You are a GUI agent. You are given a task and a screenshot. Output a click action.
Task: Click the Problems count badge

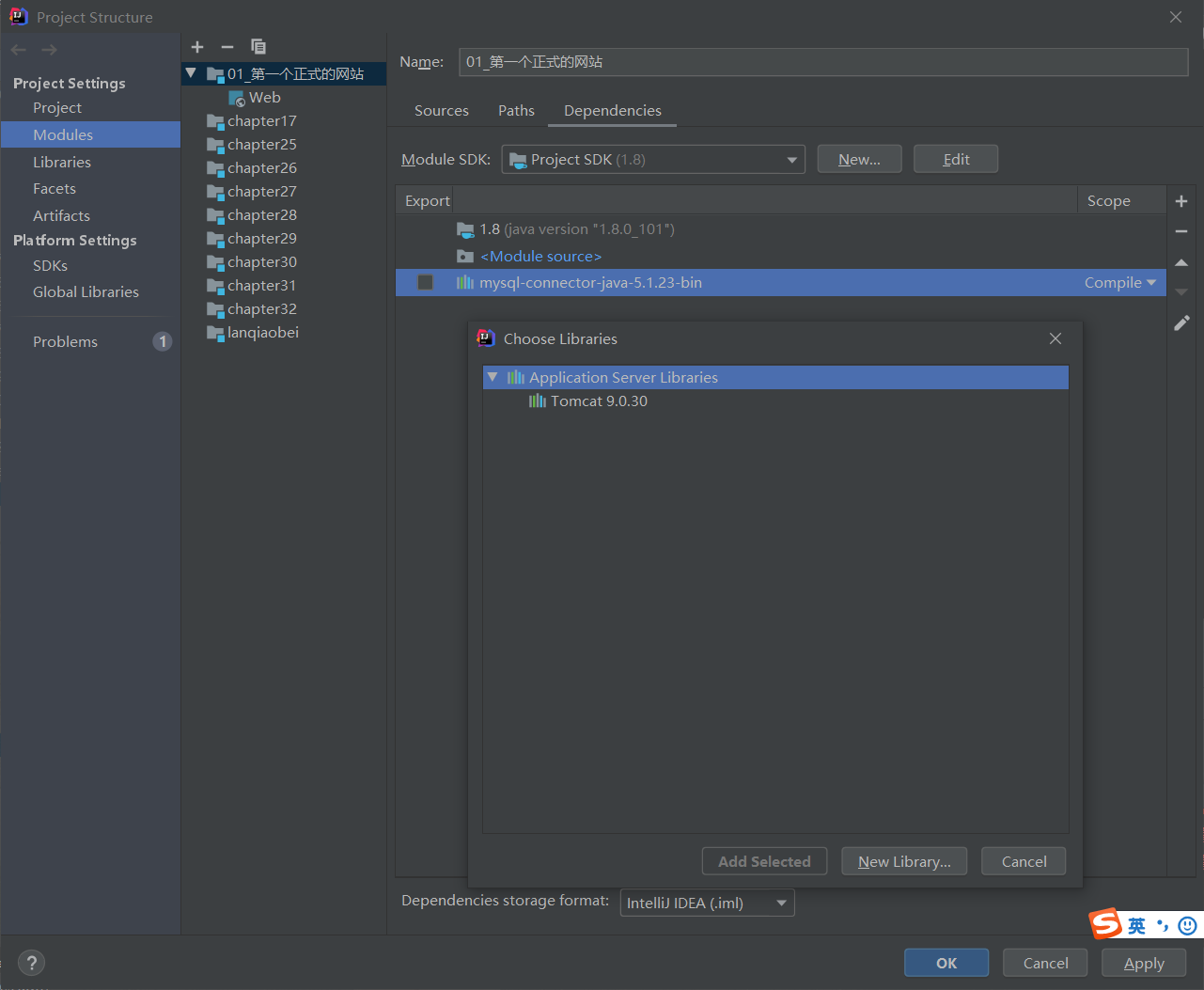[163, 341]
